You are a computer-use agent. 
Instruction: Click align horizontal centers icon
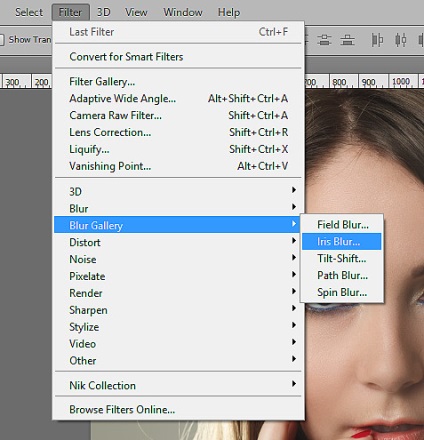coord(400,40)
